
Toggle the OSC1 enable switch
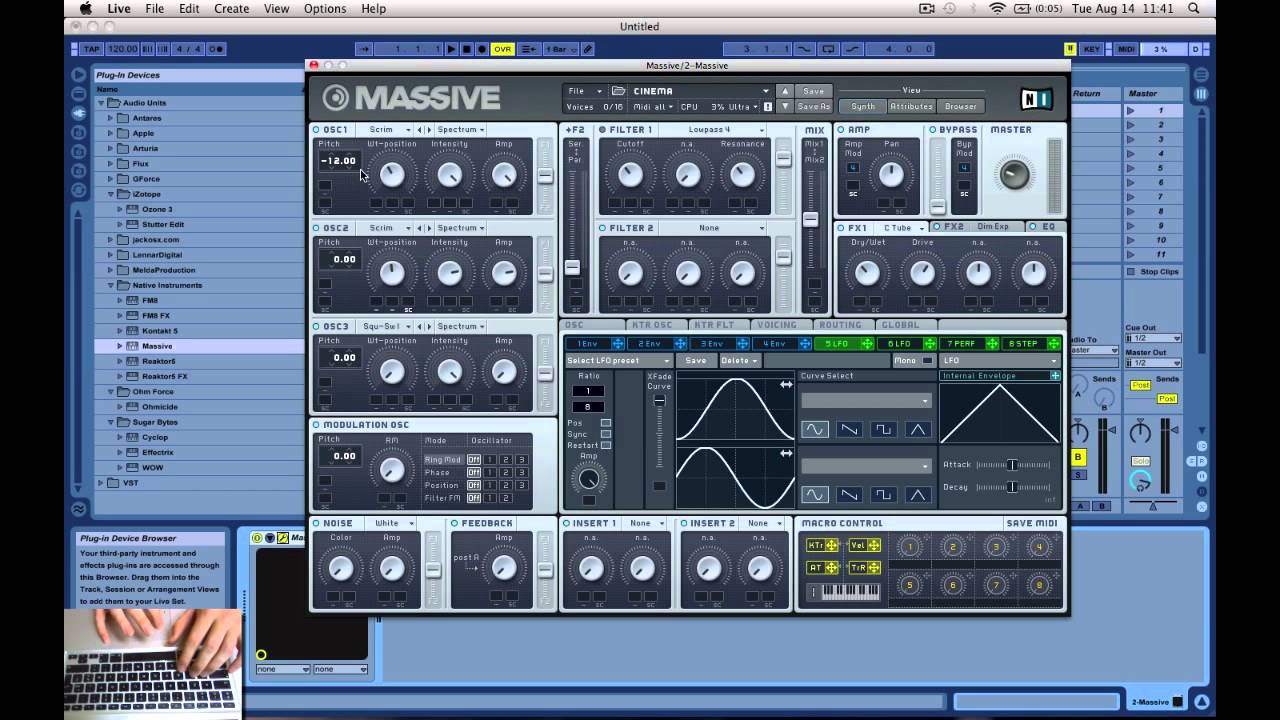pyautogui.click(x=316, y=130)
